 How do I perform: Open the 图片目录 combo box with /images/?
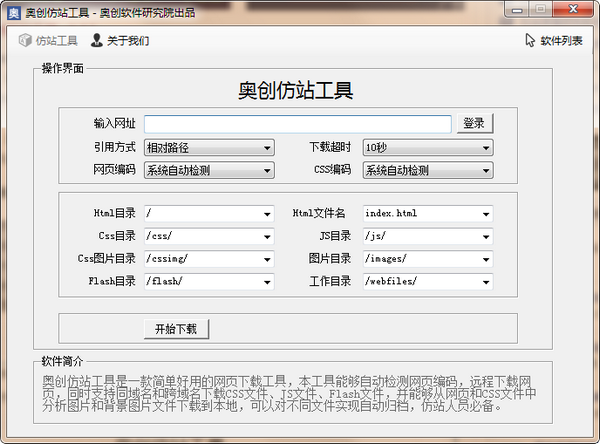[427, 259]
